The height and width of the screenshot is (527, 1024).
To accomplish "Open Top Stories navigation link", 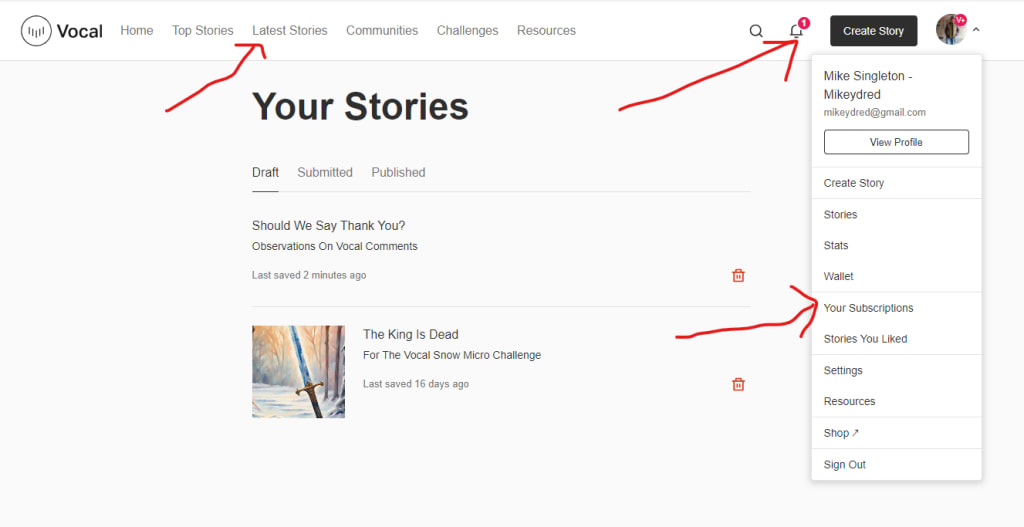I will (x=202, y=30).
